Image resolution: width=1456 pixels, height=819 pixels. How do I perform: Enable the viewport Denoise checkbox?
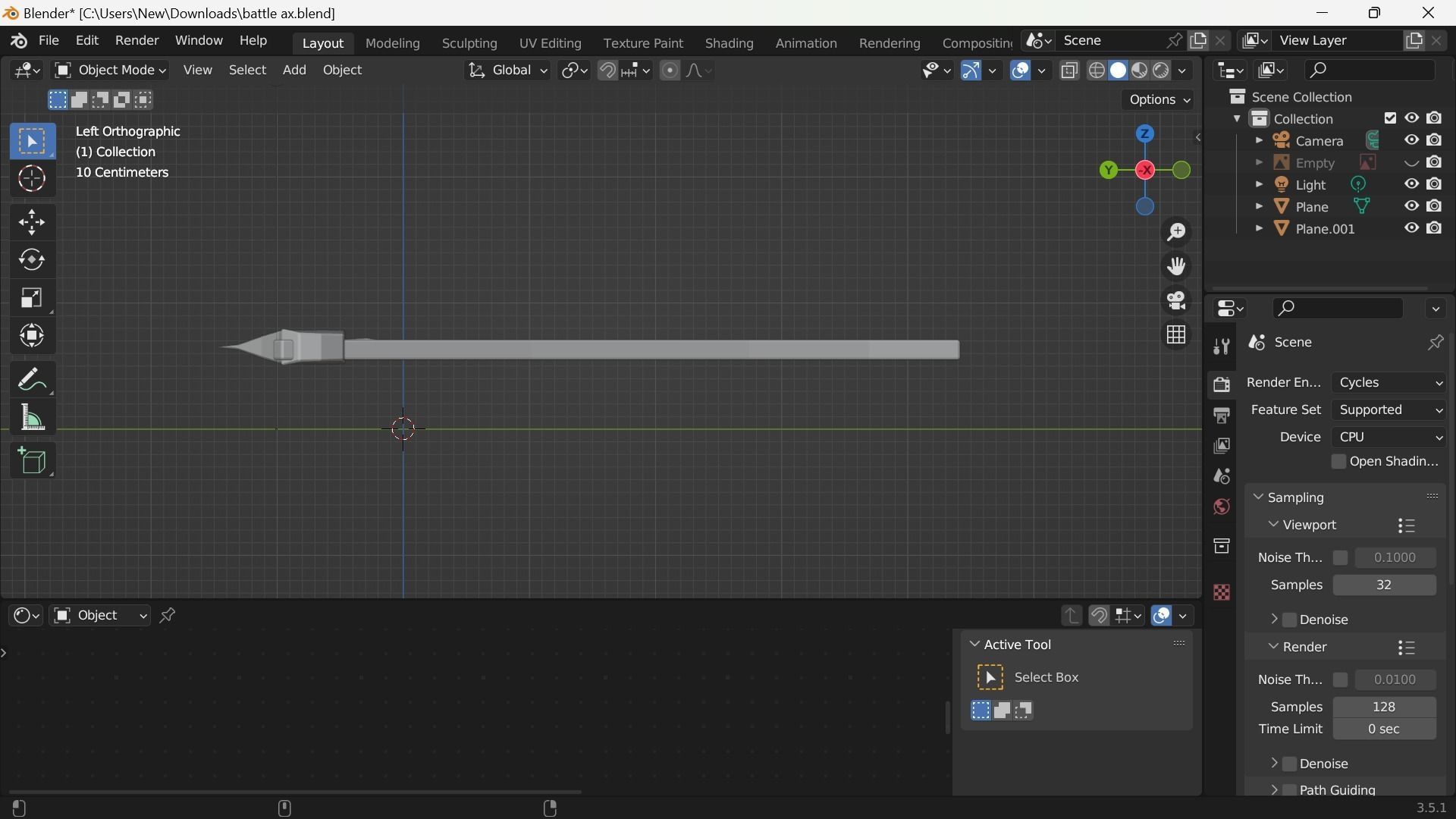click(1290, 620)
